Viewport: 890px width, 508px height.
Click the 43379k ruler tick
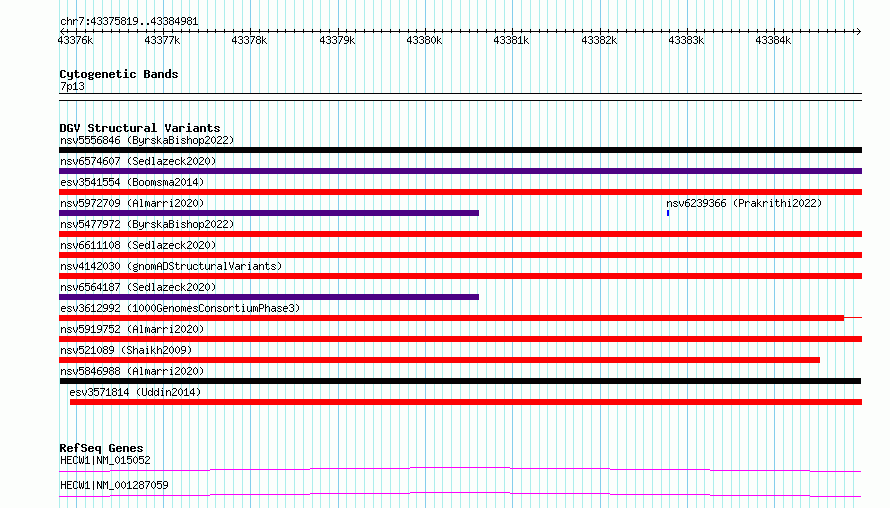(337, 40)
